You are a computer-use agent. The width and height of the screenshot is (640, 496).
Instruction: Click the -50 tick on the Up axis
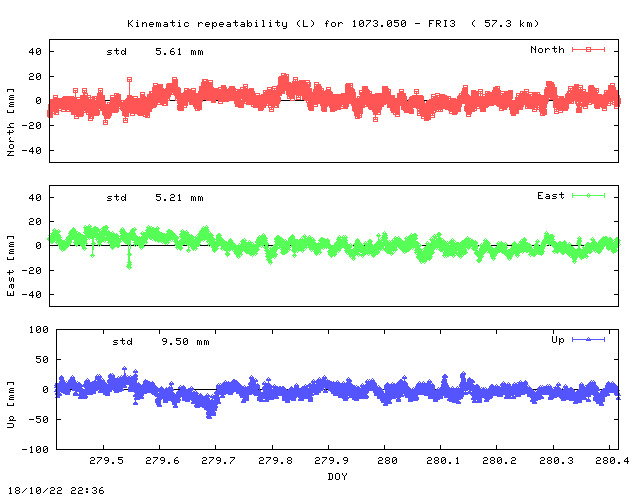(x=38, y=419)
